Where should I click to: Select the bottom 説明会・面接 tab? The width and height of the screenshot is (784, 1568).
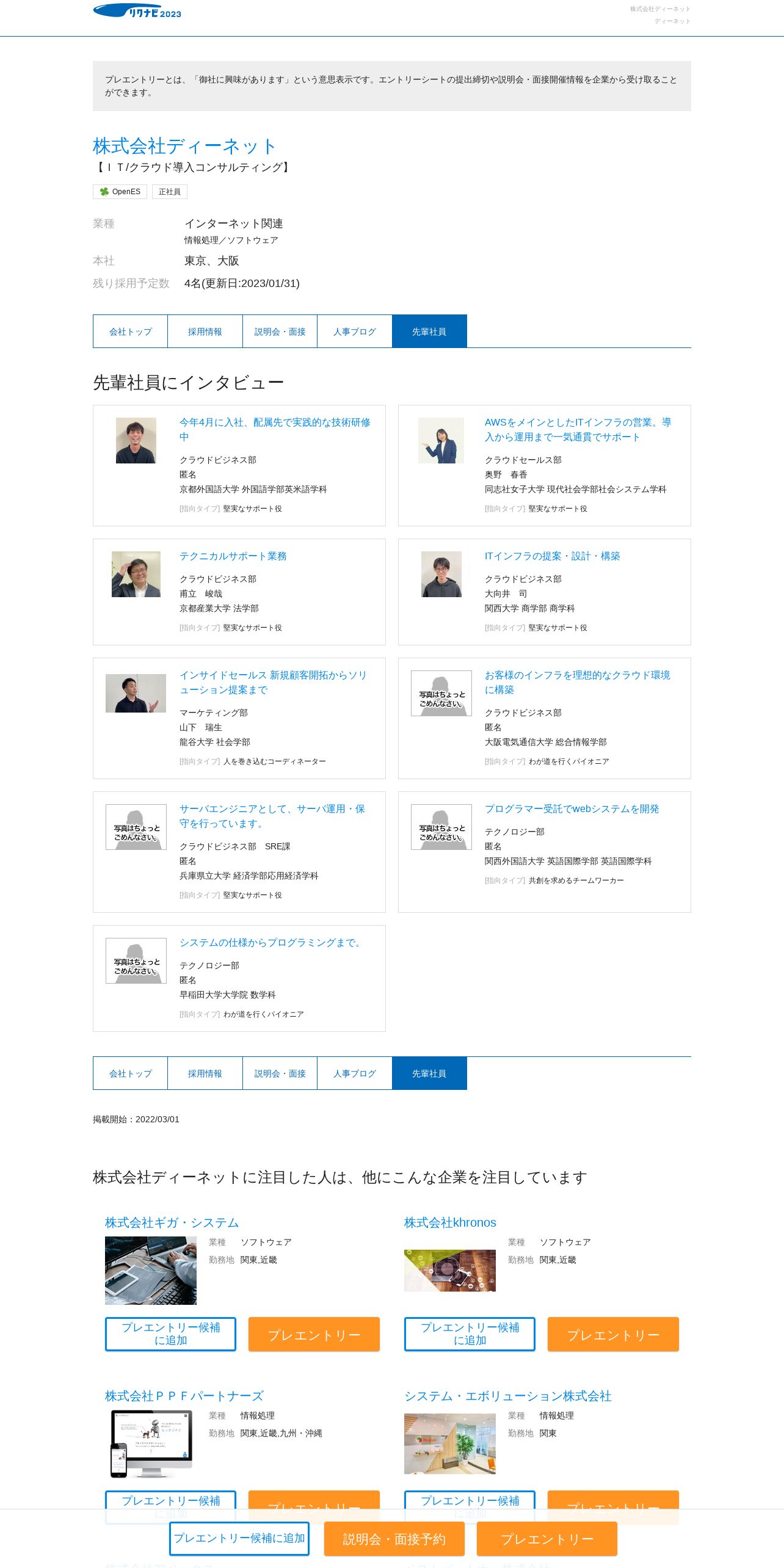point(280,1073)
